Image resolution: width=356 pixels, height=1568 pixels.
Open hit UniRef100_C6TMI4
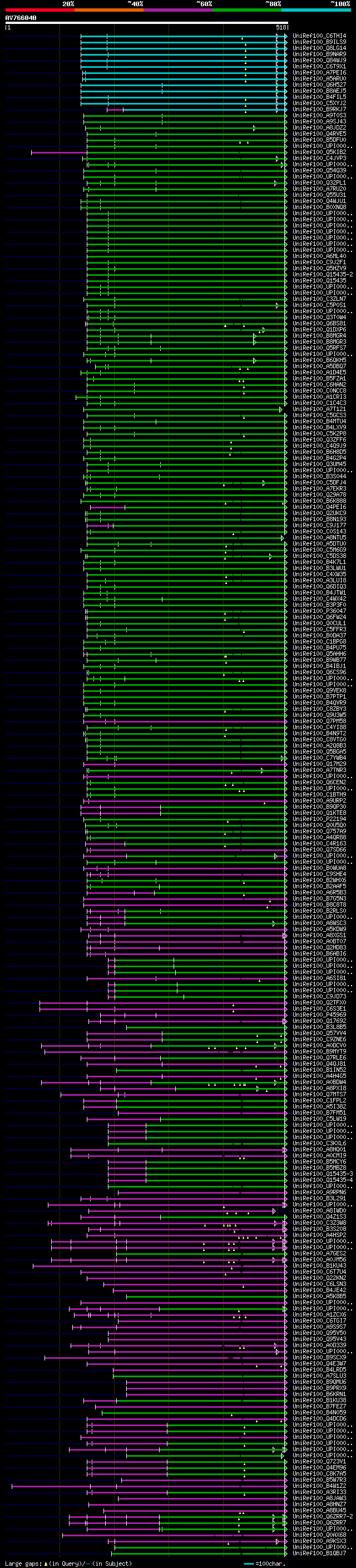coord(319,36)
